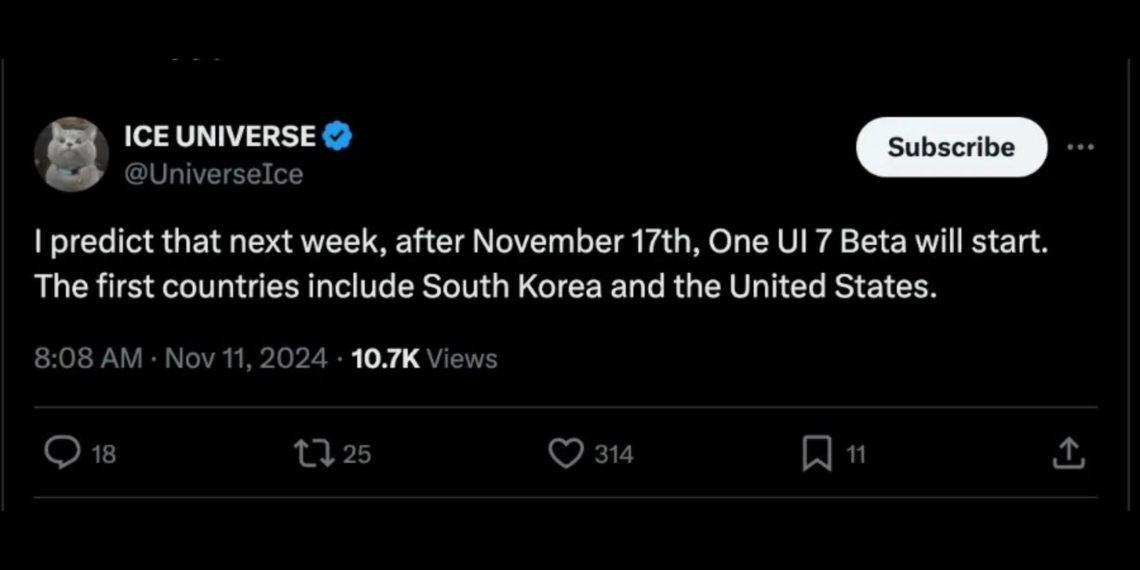Open the cat profile picture avatar
Screen dimensions: 1140x570
[x=72, y=154]
